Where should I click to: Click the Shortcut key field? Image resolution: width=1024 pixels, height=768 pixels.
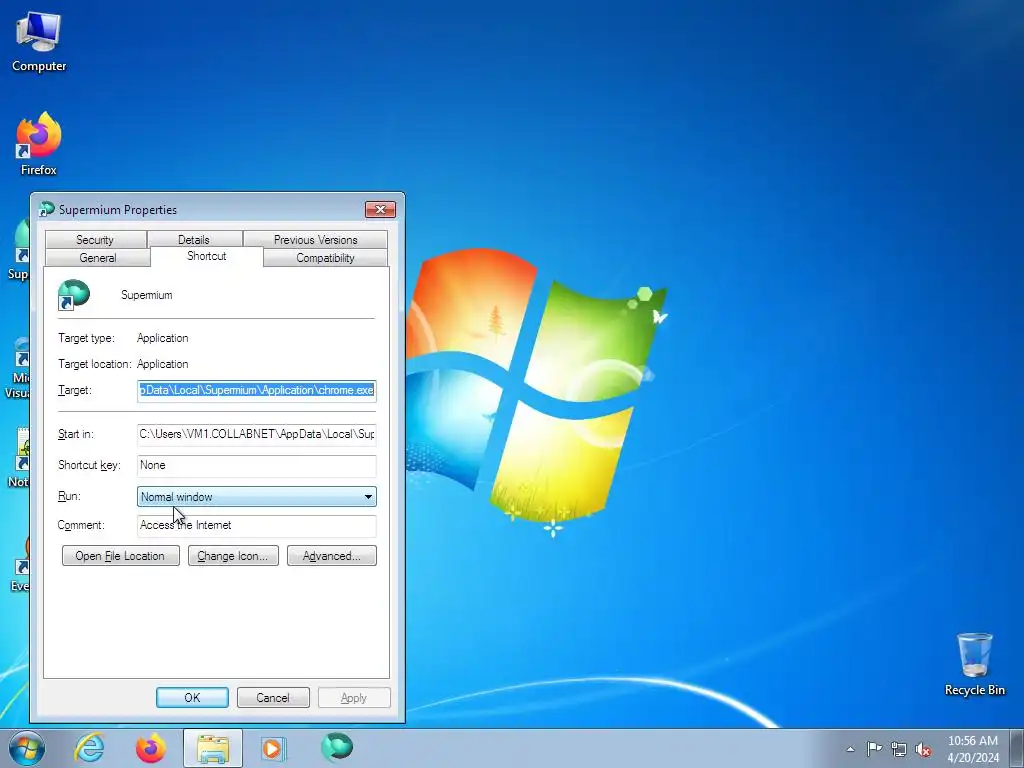(x=257, y=466)
